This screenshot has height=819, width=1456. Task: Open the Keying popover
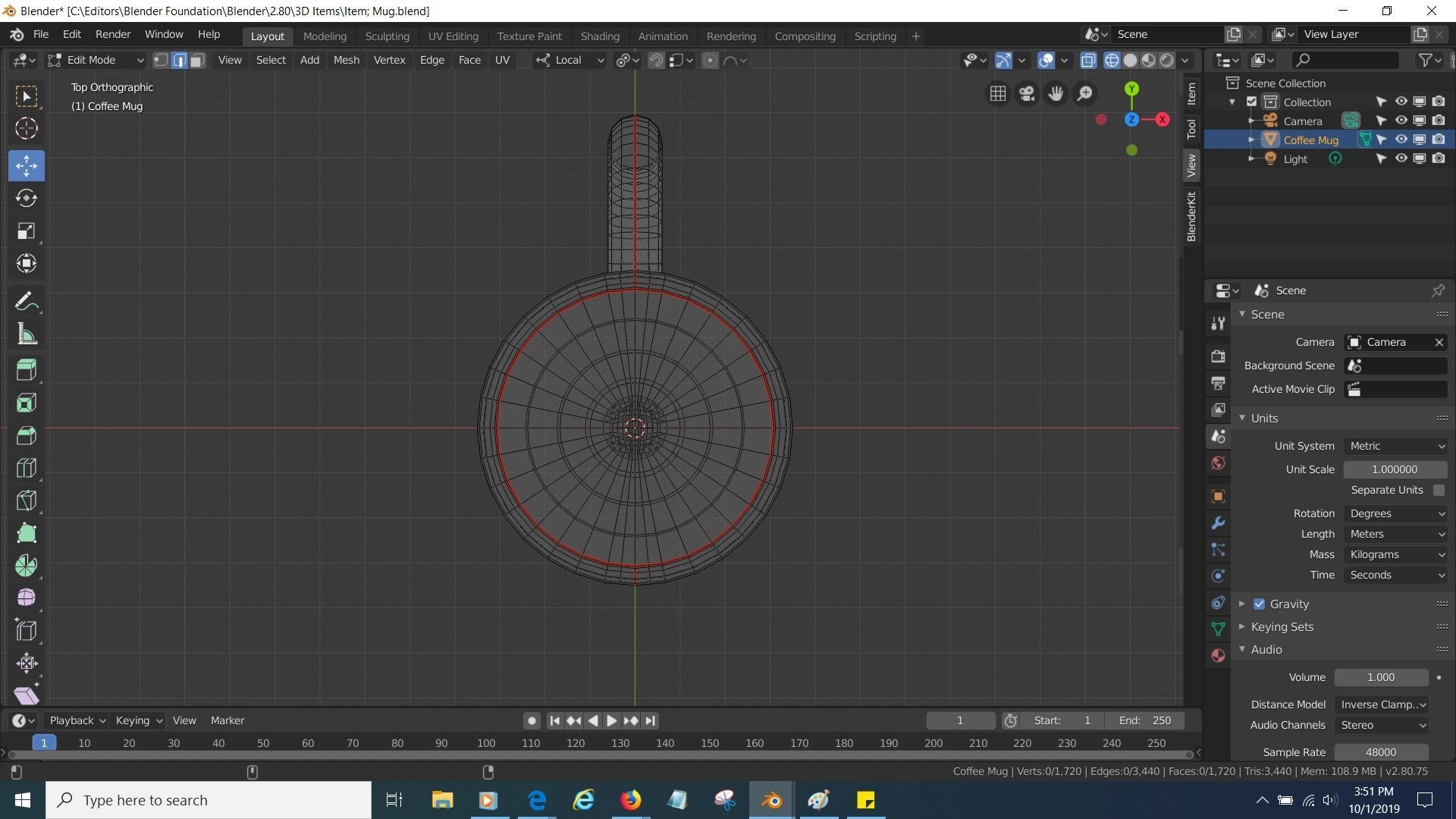139,721
